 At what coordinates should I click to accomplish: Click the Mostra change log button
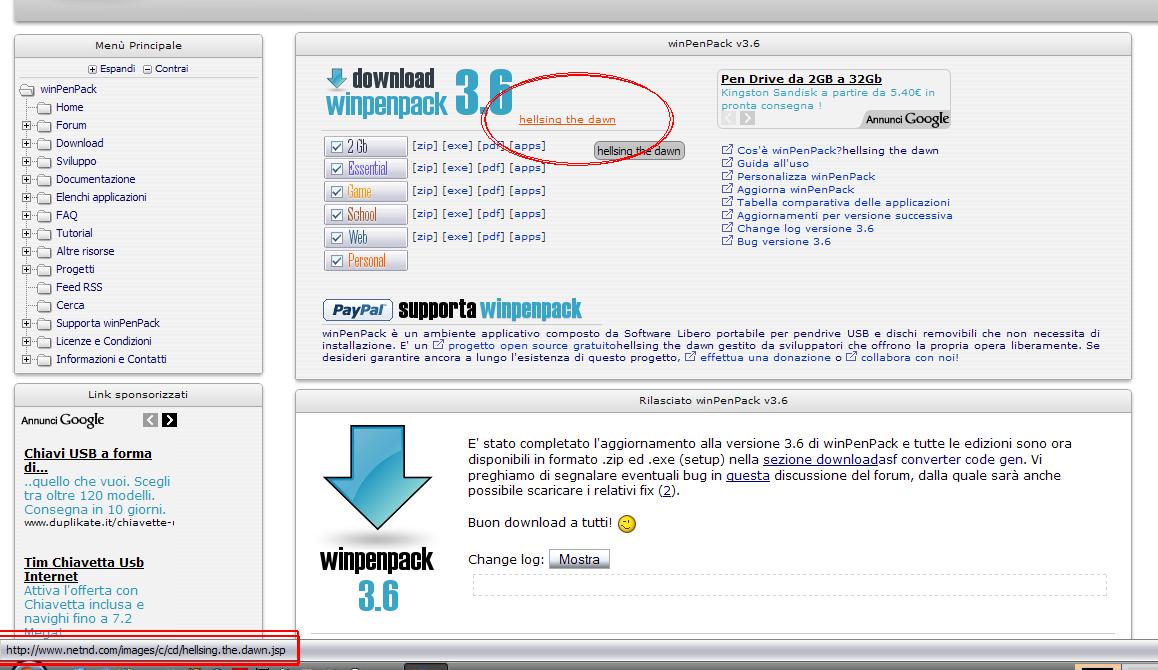579,560
